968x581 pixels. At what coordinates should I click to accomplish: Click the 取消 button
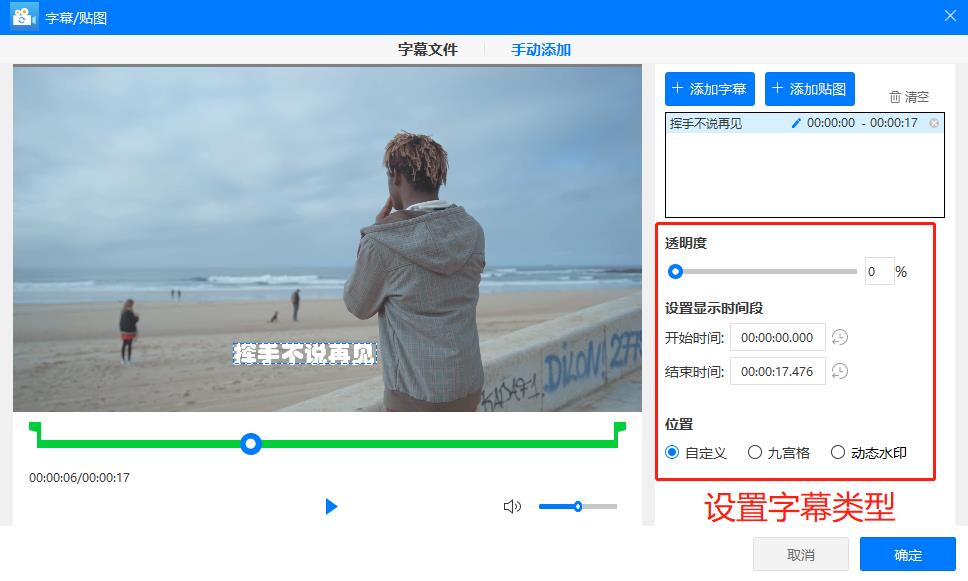pyautogui.click(x=801, y=554)
